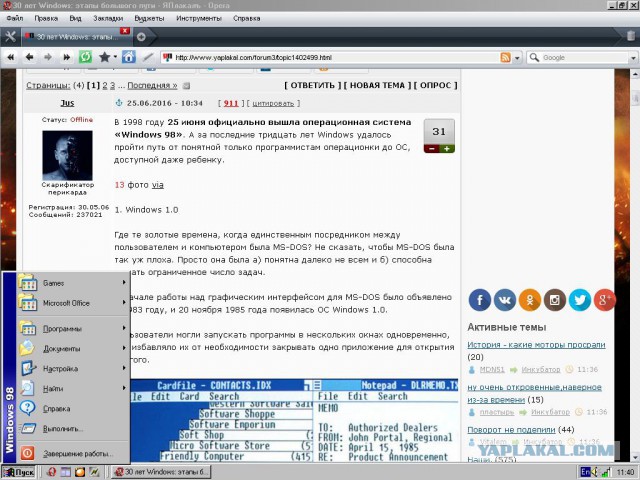Open the address bar history dropdown

(517, 58)
